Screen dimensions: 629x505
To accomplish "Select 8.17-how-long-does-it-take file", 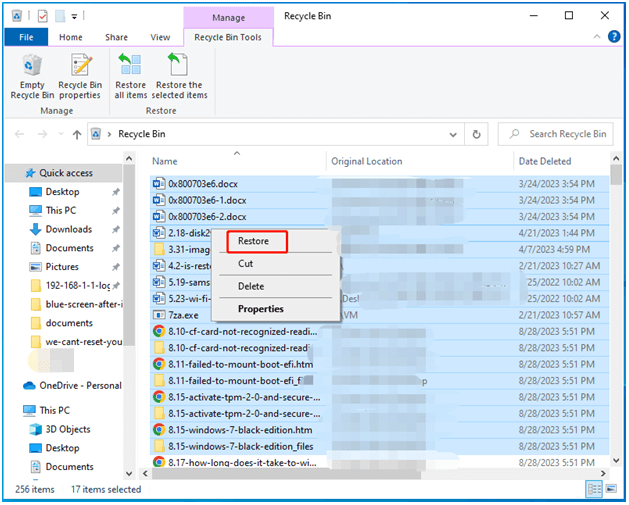I will [242, 462].
